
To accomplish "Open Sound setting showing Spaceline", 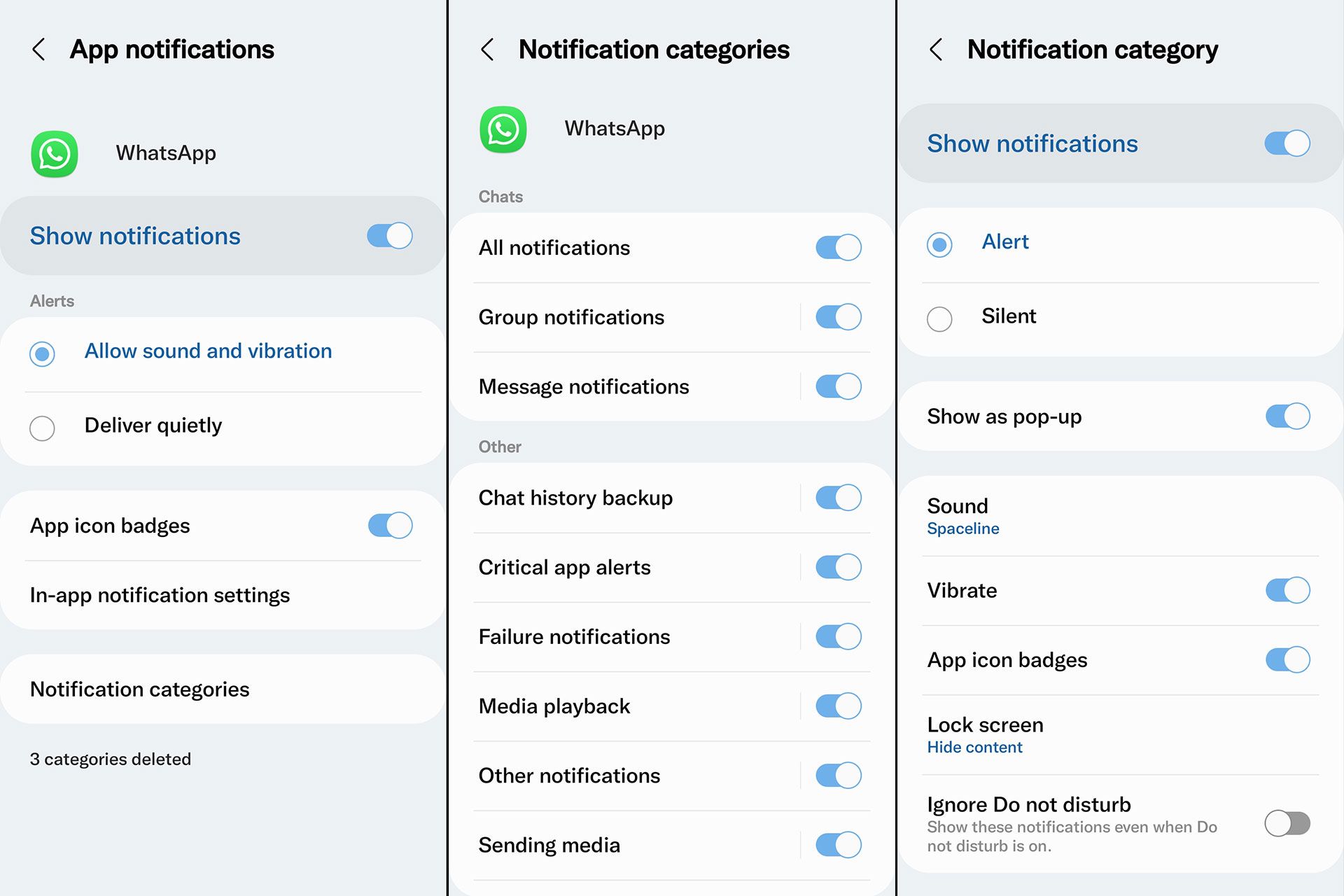I will pos(962,516).
